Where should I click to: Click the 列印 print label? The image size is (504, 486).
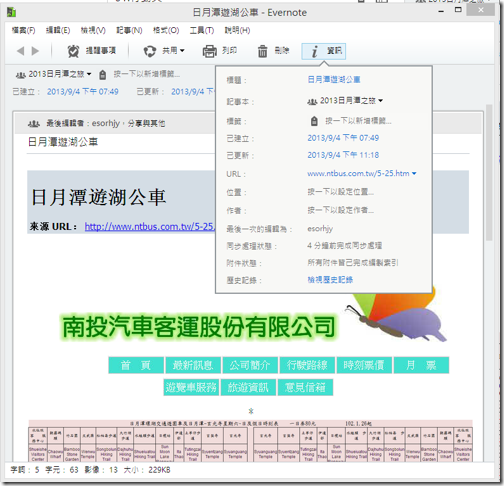tap(229, 51)
